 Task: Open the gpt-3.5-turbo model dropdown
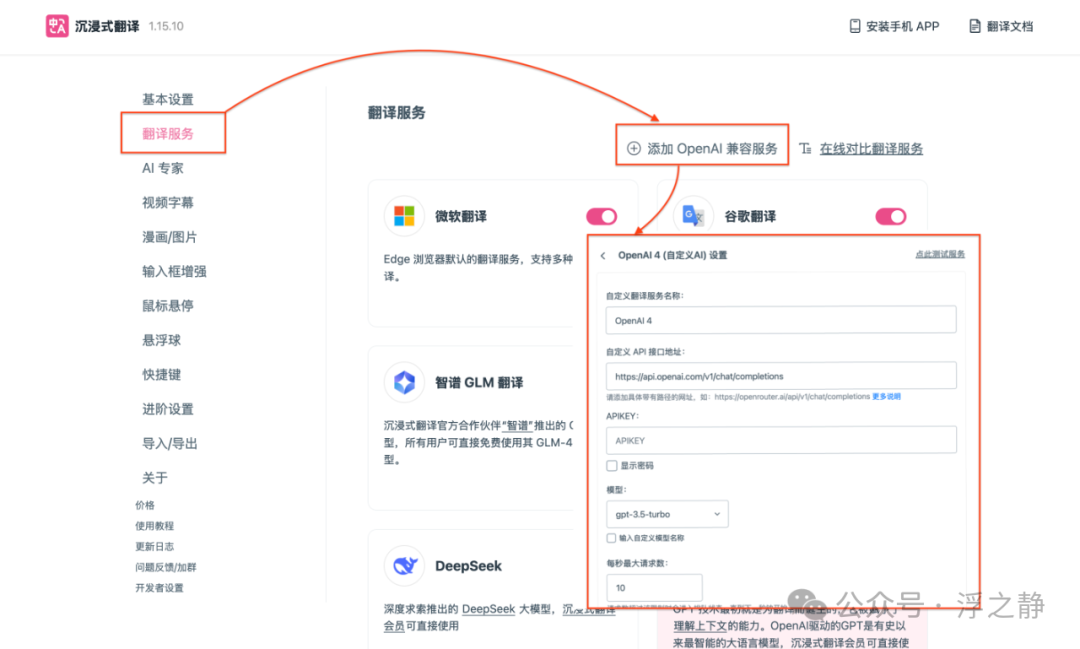667,514
